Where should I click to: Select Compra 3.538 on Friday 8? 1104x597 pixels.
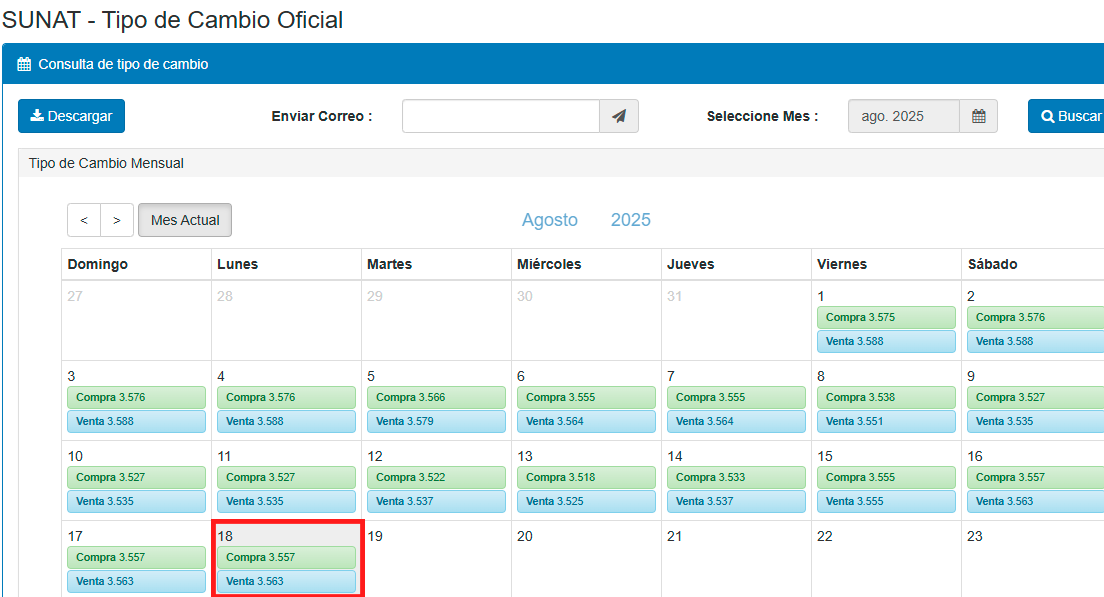click(886, 398)
